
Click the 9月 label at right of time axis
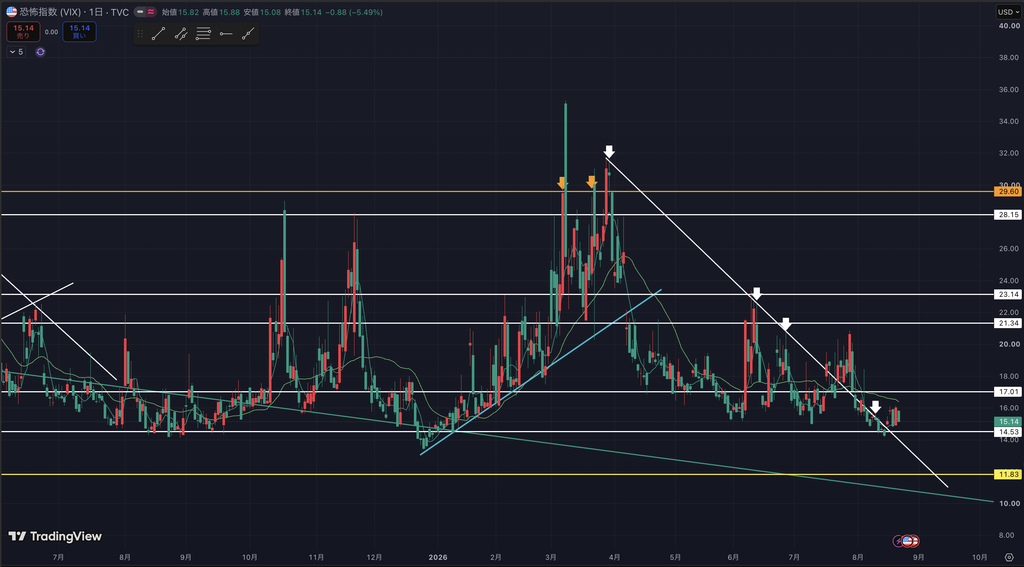(x=918, y=557)
